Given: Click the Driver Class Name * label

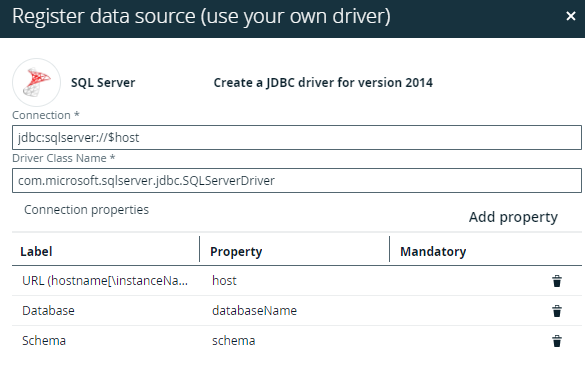Looking at the screenshot, I should 63,158.
